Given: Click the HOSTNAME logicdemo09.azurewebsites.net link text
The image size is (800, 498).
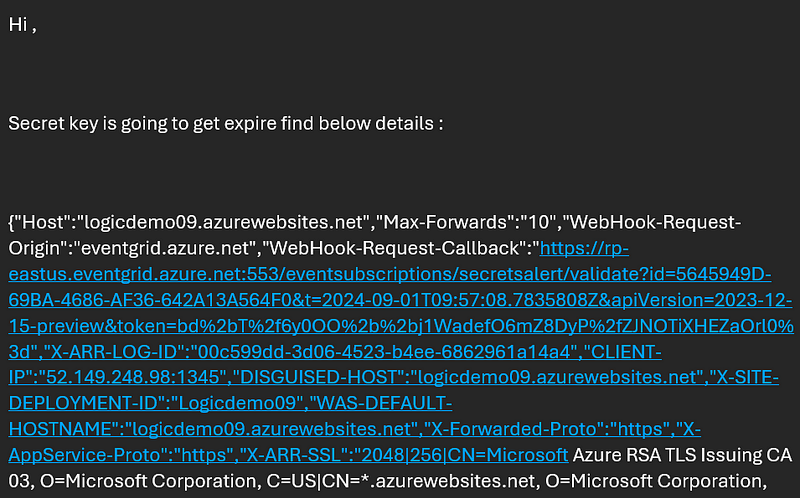Looking at the screenshot, I should 210,429.
